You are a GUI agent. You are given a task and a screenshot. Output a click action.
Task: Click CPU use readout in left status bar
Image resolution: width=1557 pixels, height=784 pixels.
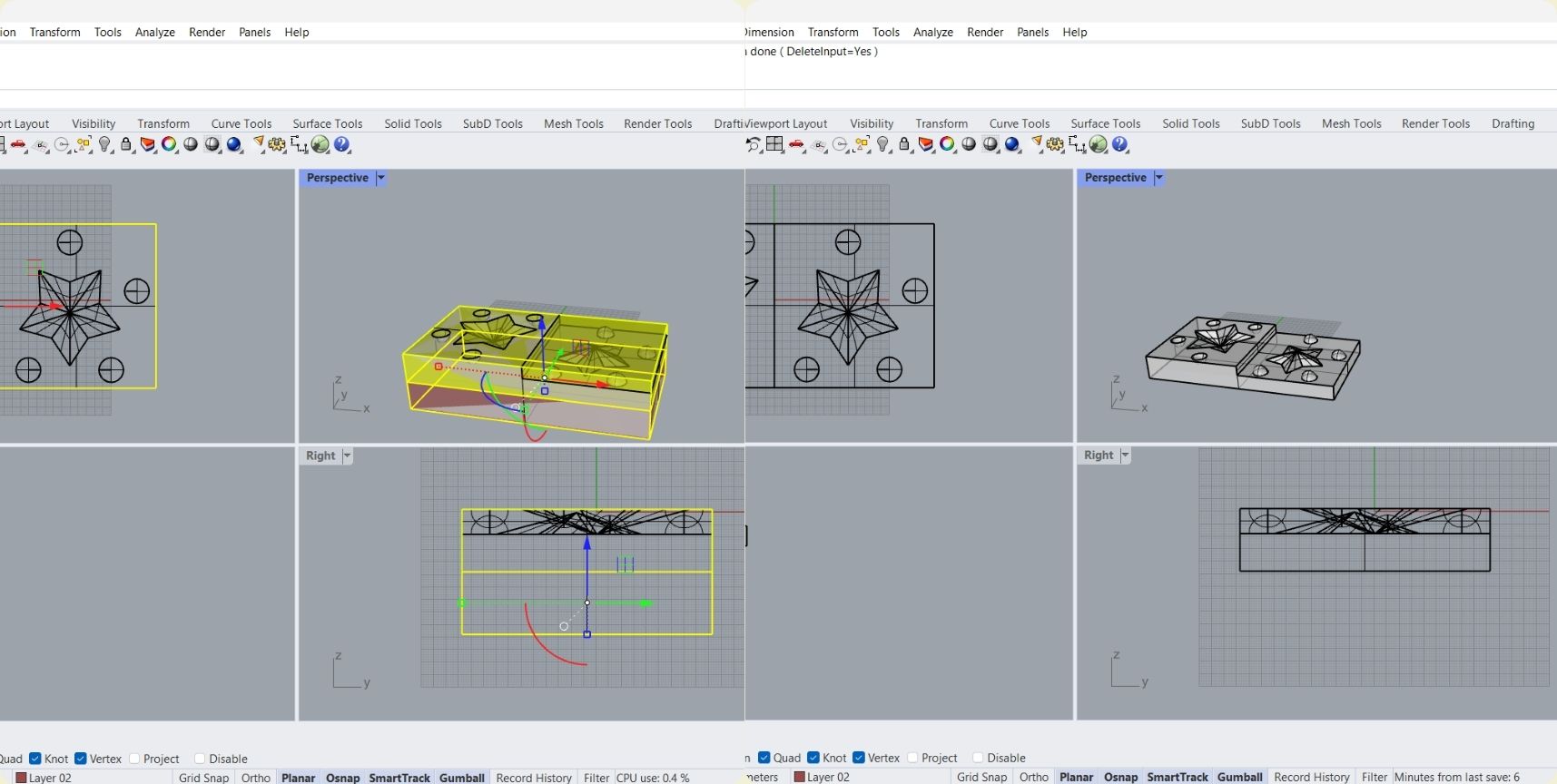pyautogui.click(x=653, y=778)
